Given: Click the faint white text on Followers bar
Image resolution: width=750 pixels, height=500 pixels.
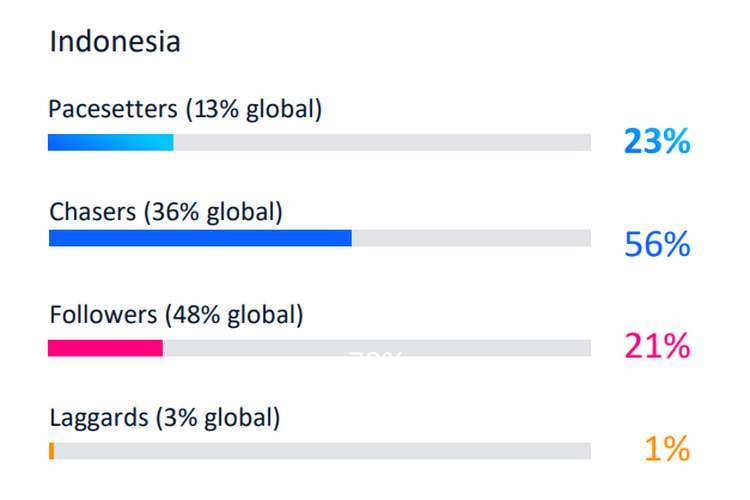Looking at the screenshot, I should pyautogui.click(x=375, y=355).
